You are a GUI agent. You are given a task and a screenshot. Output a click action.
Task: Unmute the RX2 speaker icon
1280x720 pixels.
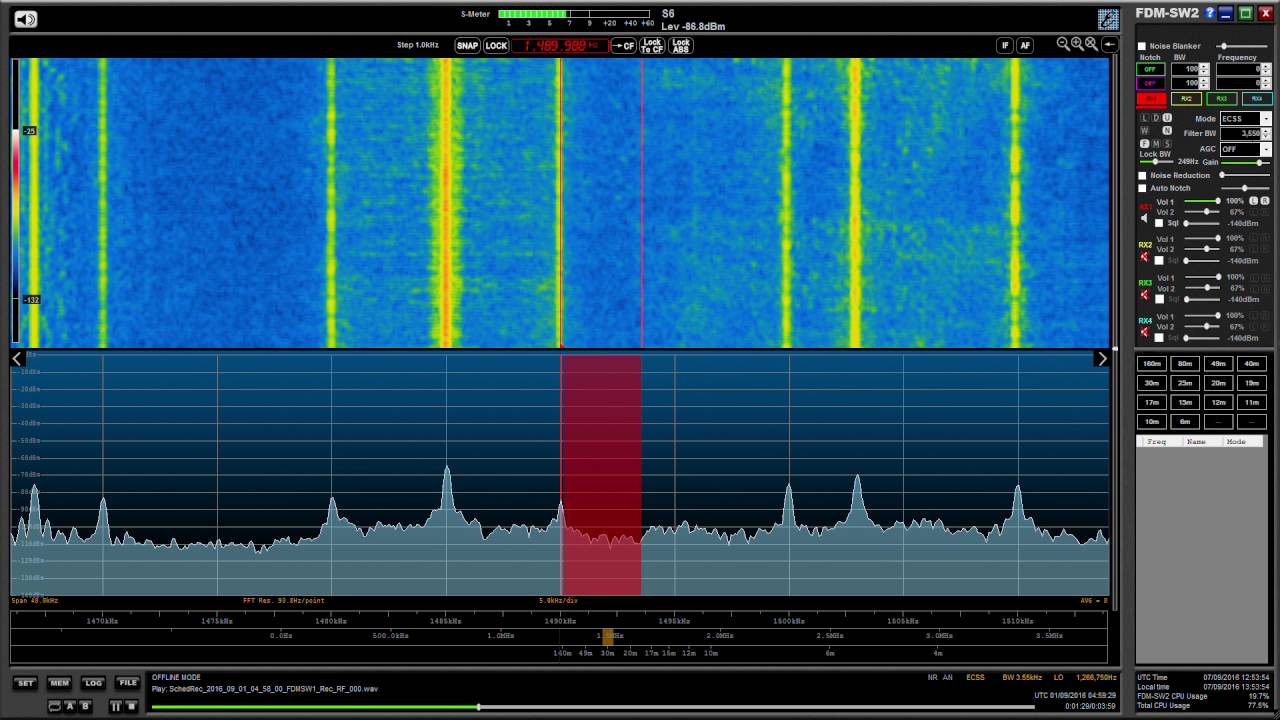(1145, 257)
